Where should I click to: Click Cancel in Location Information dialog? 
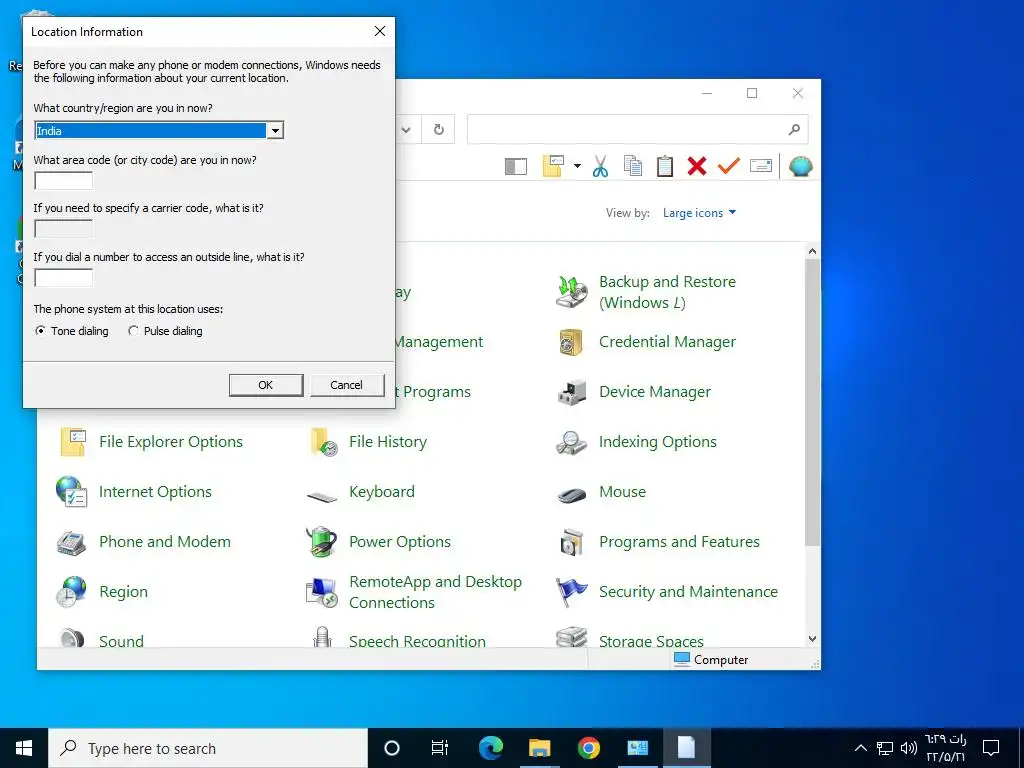pyautogui.click(x=346, y=385)
